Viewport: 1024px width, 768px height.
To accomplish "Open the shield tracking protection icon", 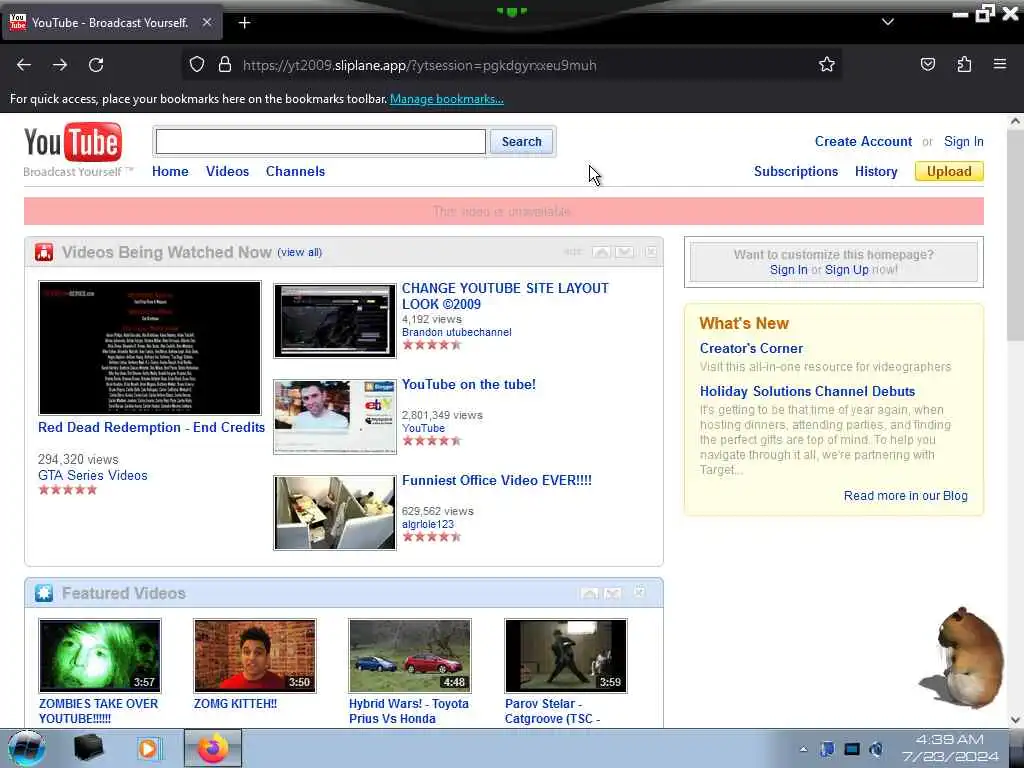I will [197, 64].
